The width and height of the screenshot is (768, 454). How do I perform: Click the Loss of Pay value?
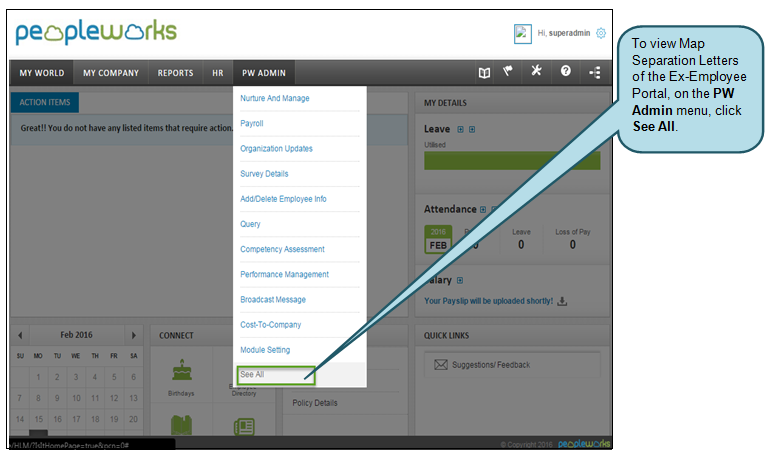pos(573,245)
